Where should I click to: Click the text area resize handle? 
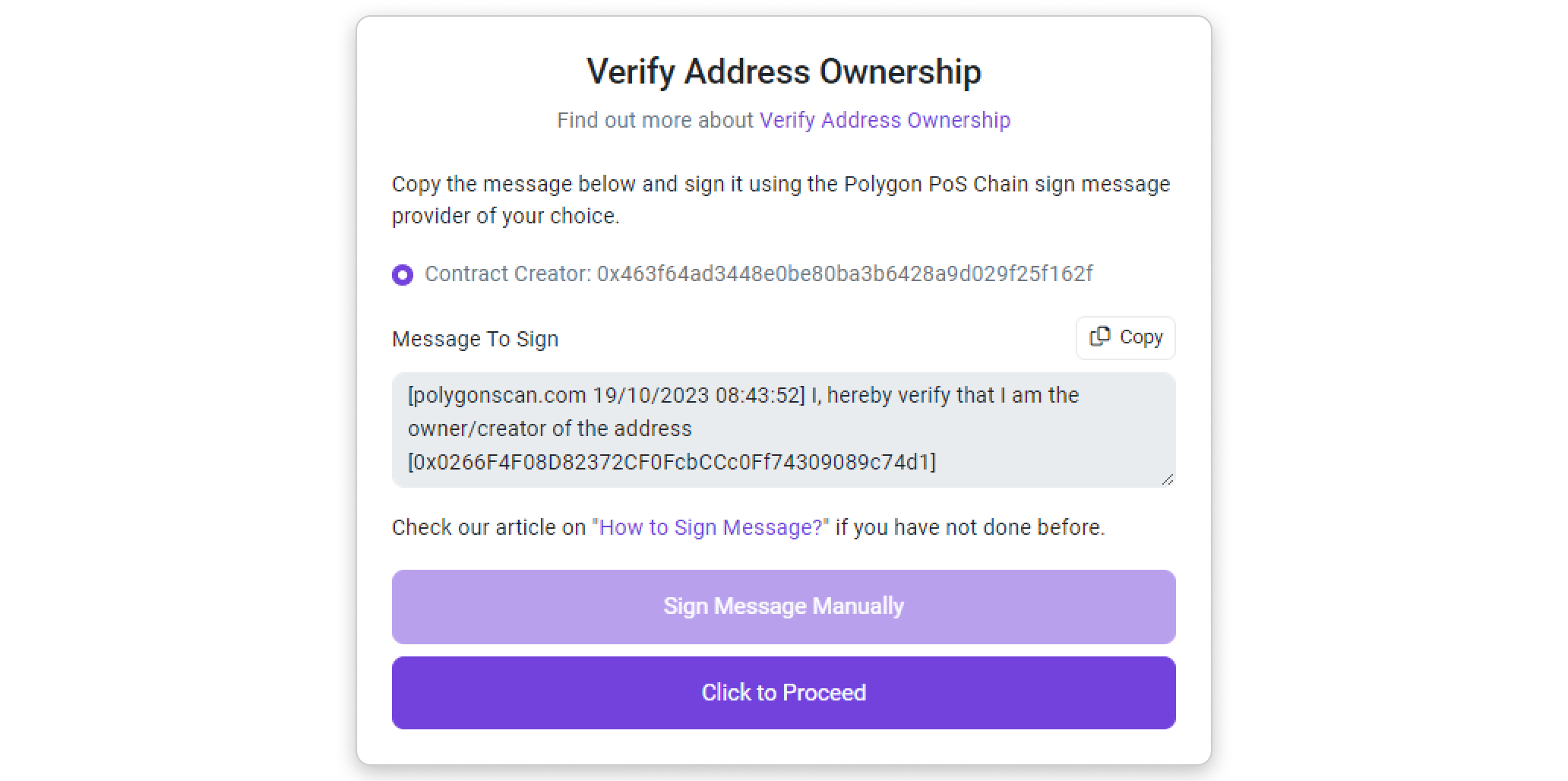pos(1168,479)
